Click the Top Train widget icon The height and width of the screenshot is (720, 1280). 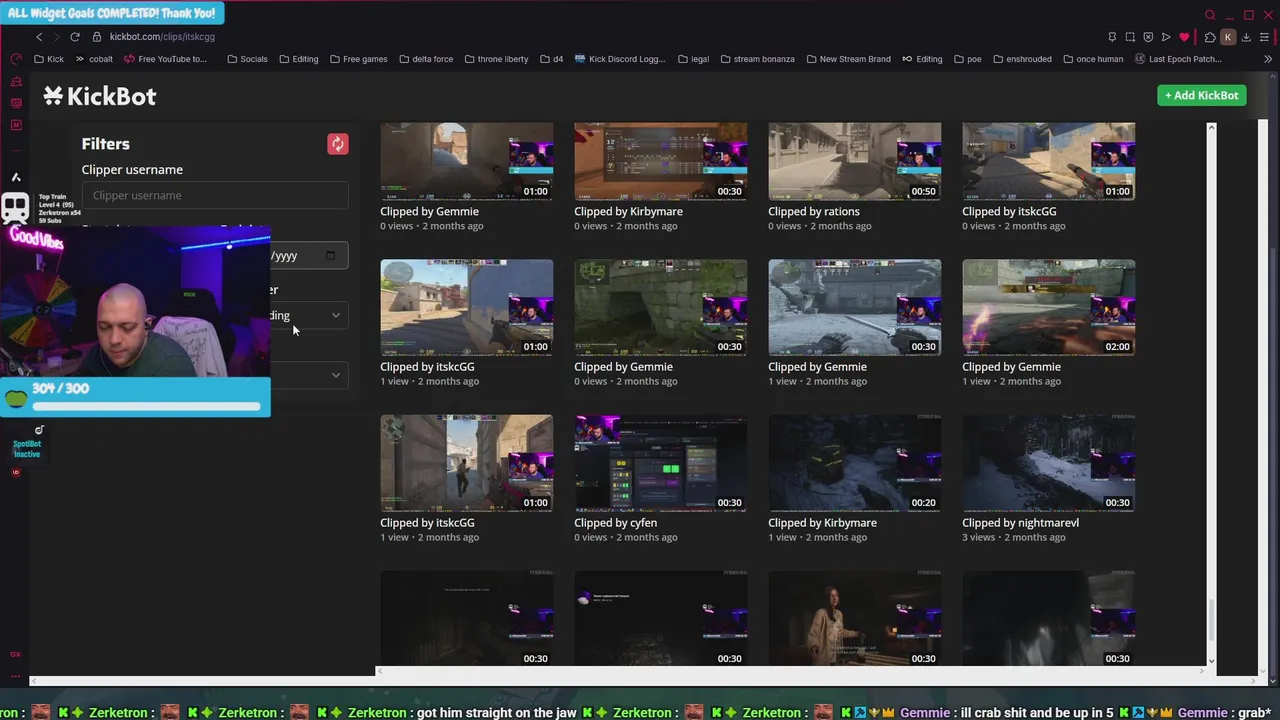coord(15,208)
